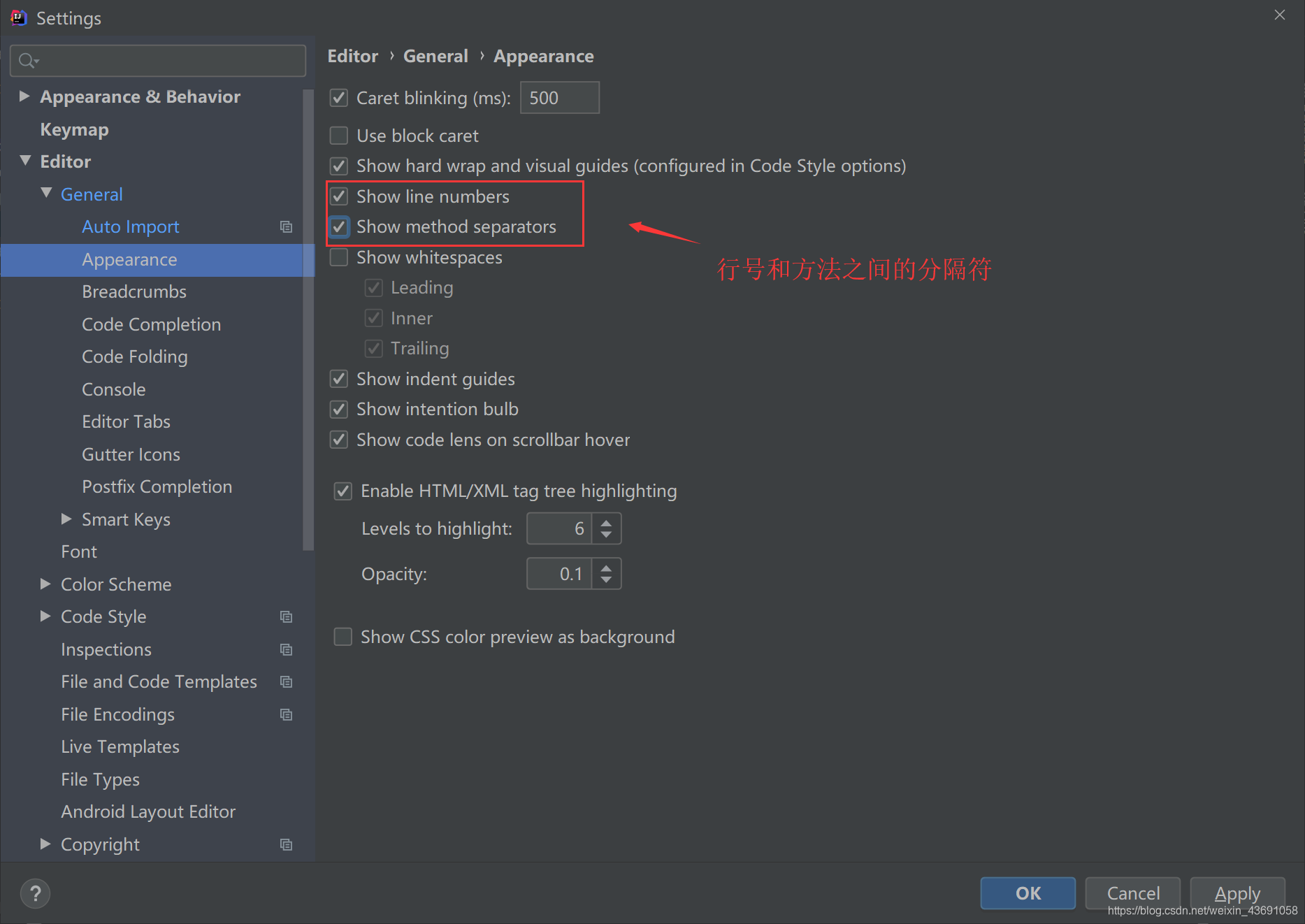Open Live Templates settings
The height and width of the screenshot is (924, 1305).
click(x=120, y=746)
